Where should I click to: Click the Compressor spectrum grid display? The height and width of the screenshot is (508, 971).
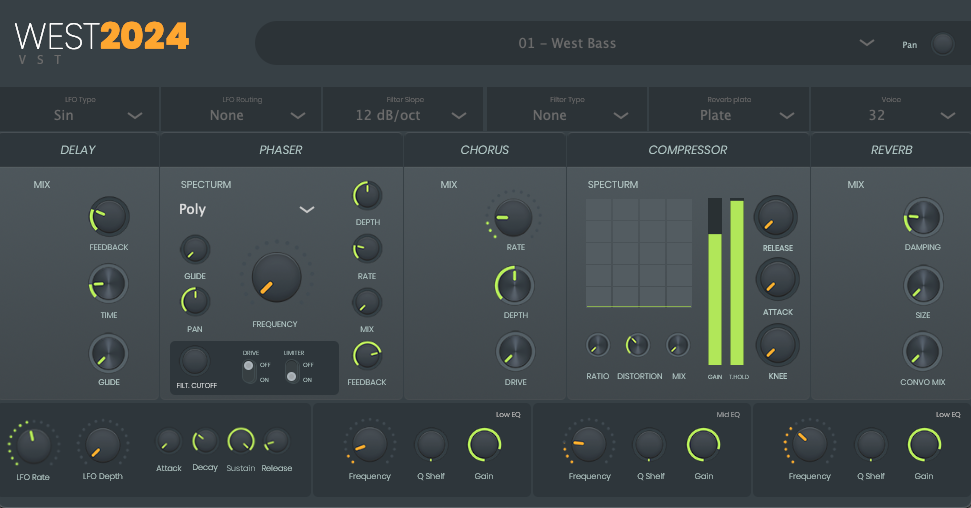pos(638,252)
